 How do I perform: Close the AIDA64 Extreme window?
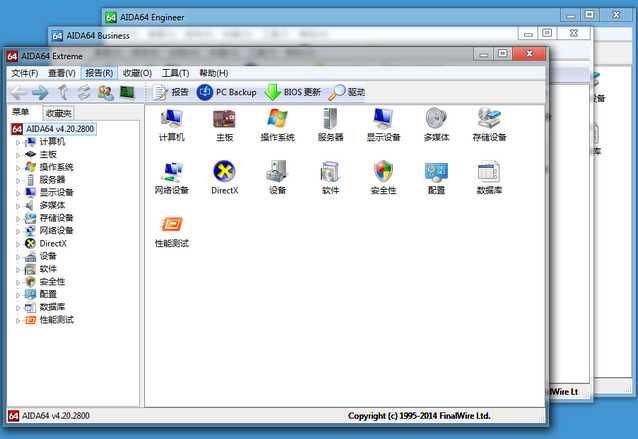coord(529,54)
